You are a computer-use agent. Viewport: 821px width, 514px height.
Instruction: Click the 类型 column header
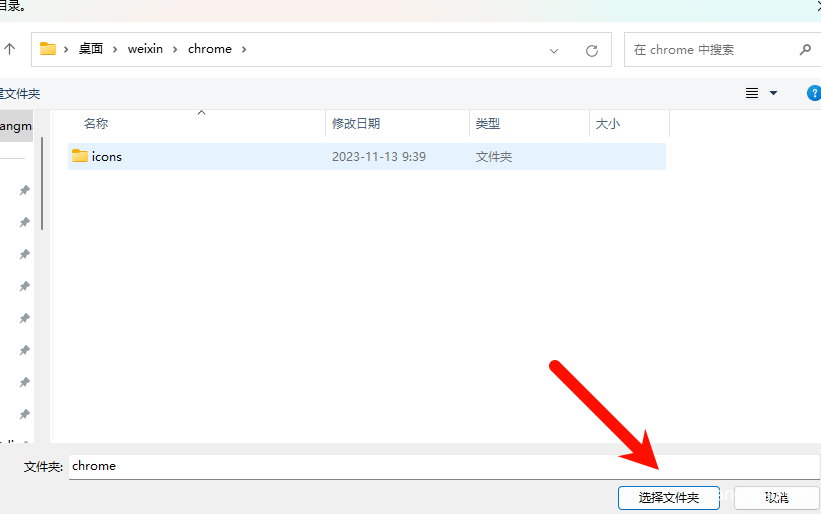(488, 123)
